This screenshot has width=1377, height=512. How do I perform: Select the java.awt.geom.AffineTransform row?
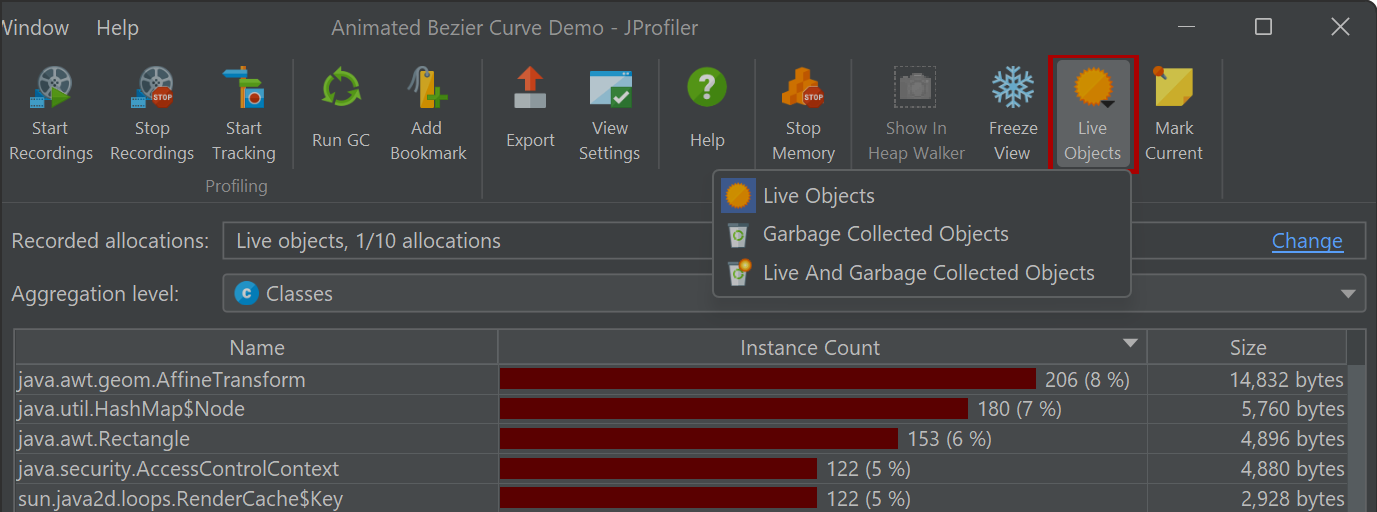click(x=680, y=380)
